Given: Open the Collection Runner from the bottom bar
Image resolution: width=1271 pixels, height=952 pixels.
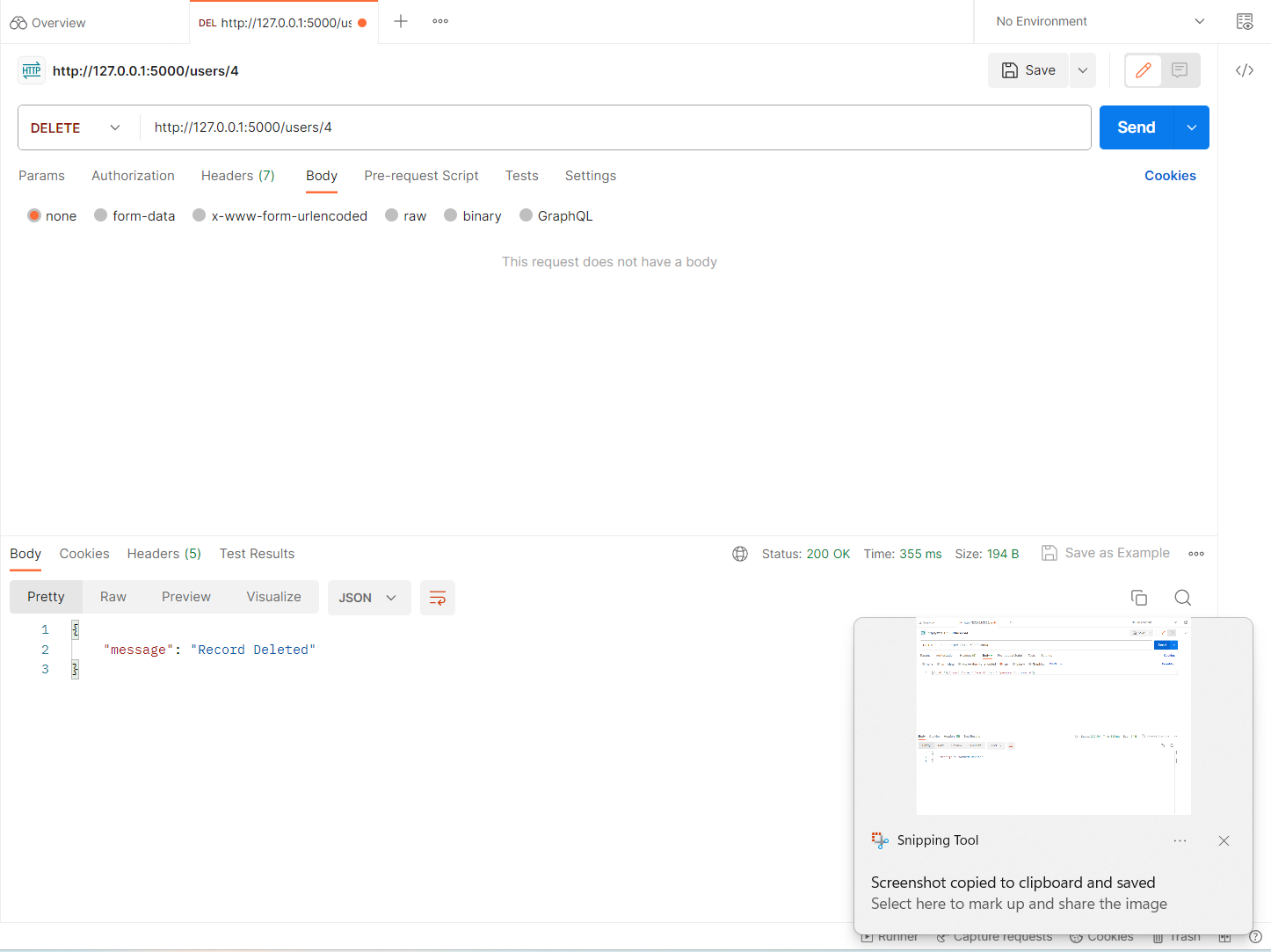Looking at the screenshot, I should point(889,936).
